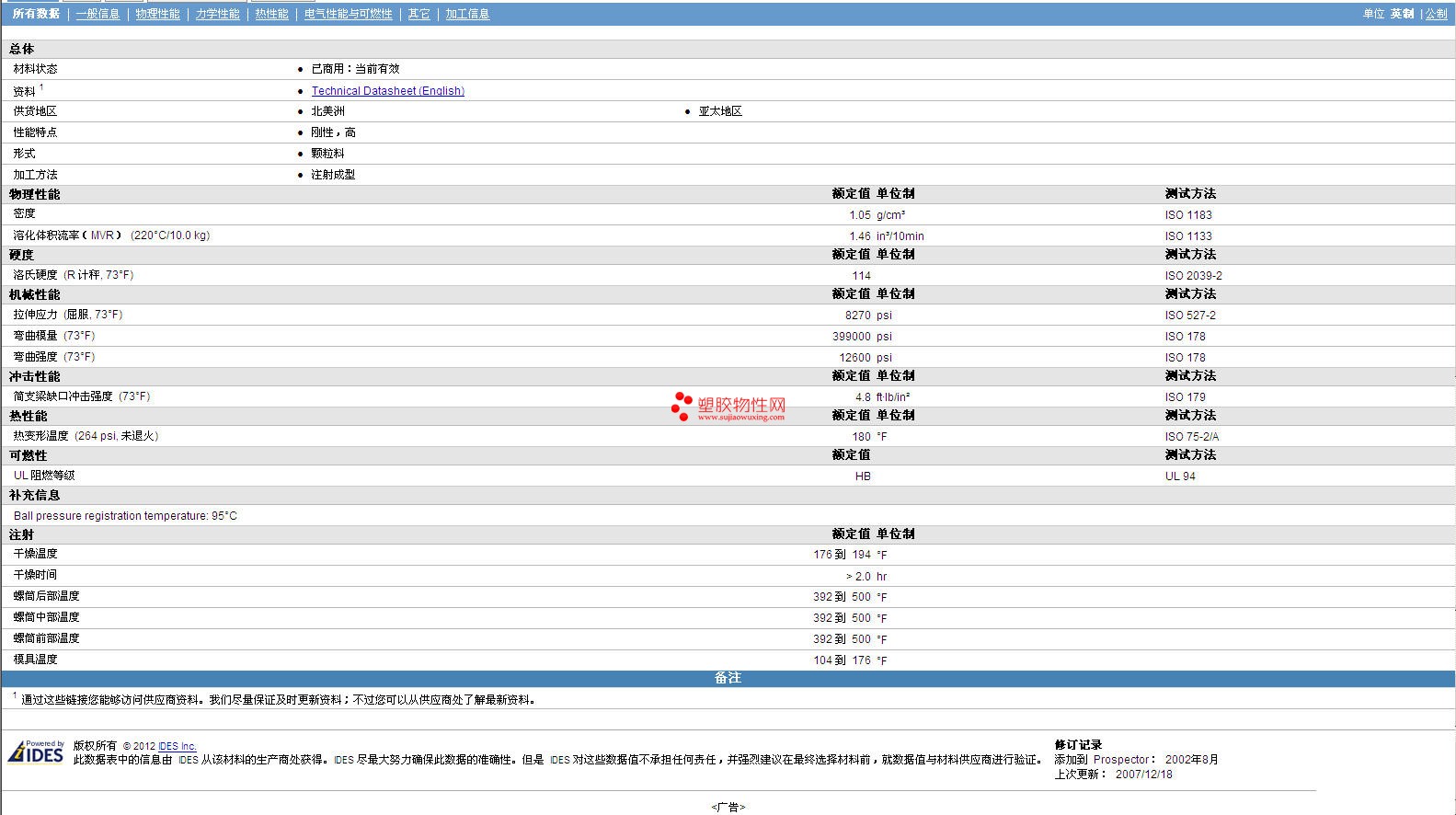Click the 简支梁缺口冲击强度 row label
The image size is (1456, 815).
81,396
